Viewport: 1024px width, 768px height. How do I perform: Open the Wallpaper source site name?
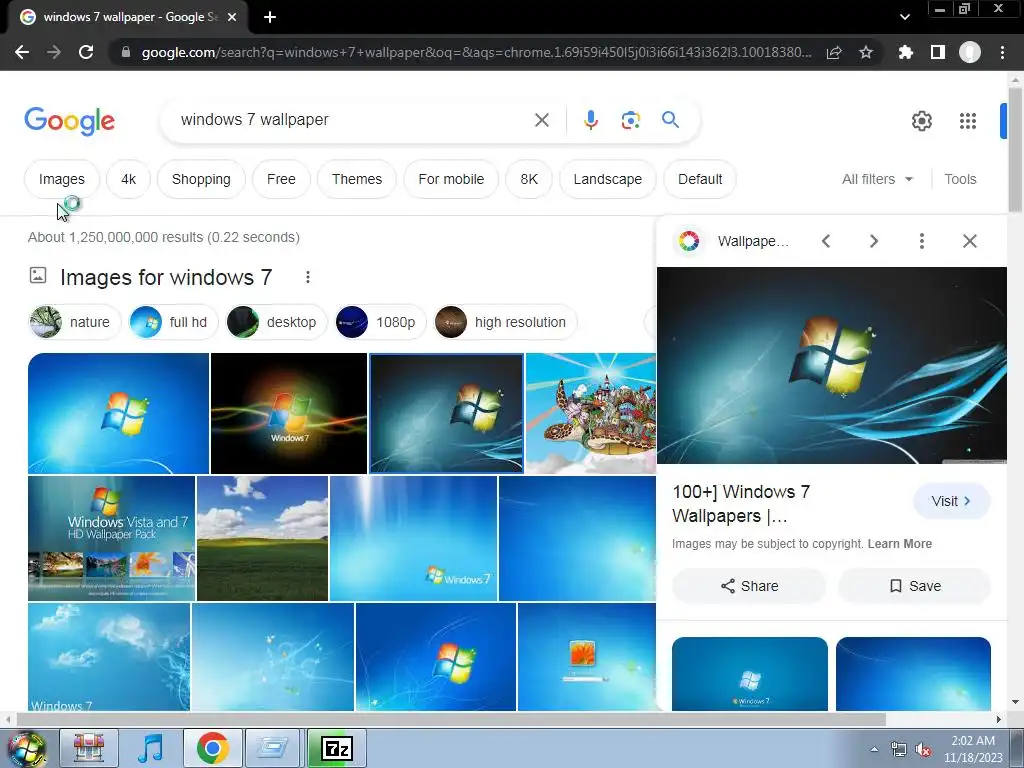[x=752, y=241]
